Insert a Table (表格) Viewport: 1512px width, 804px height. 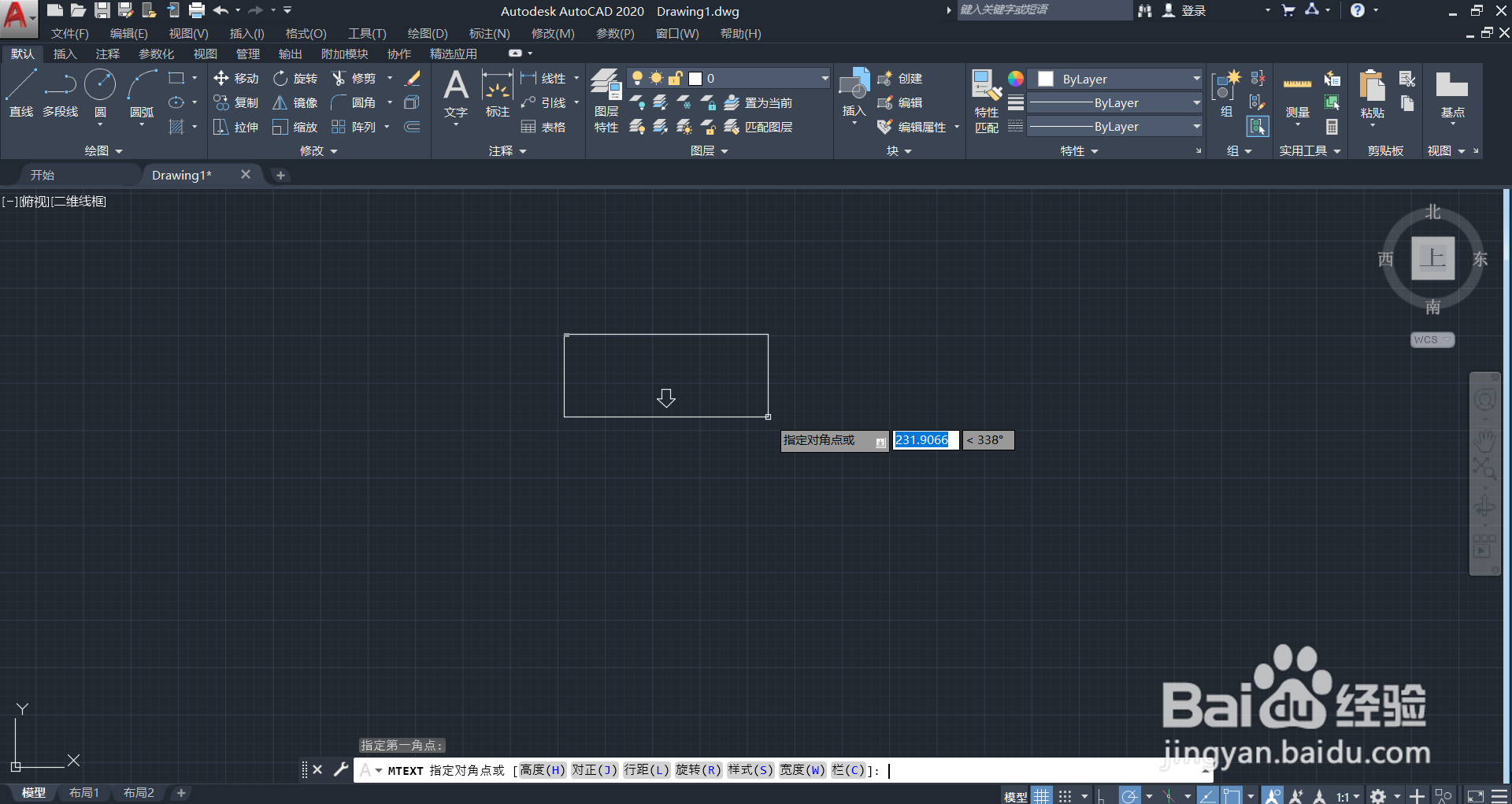543,127
